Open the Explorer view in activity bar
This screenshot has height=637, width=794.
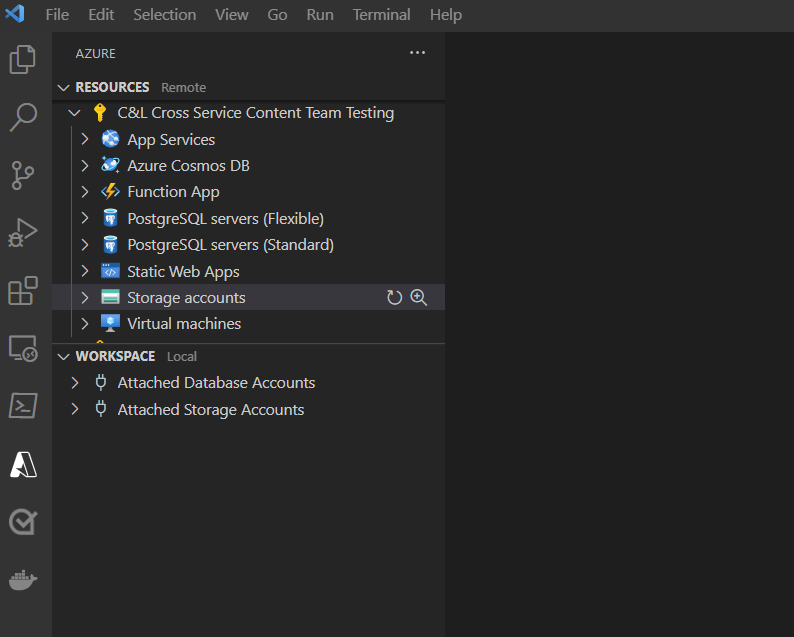pos(23,59)
